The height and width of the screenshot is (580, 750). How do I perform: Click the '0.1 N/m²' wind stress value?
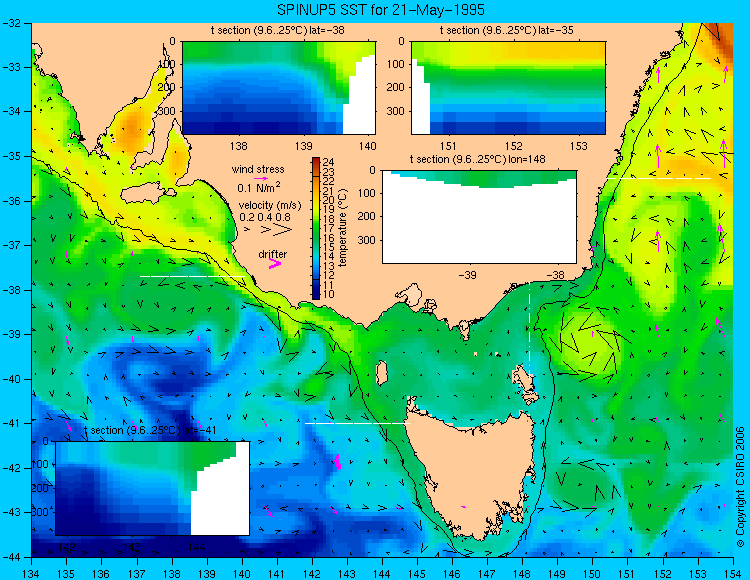tap(259, 187)
